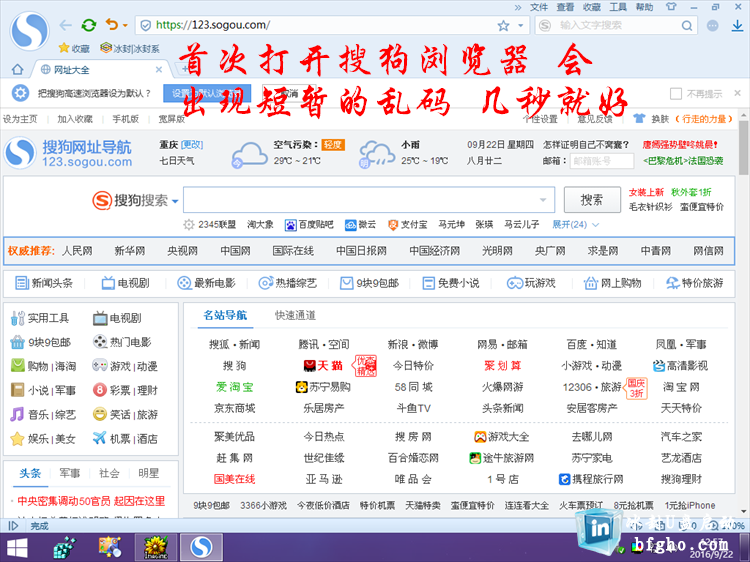Click 热播综艺 icon

265,283
